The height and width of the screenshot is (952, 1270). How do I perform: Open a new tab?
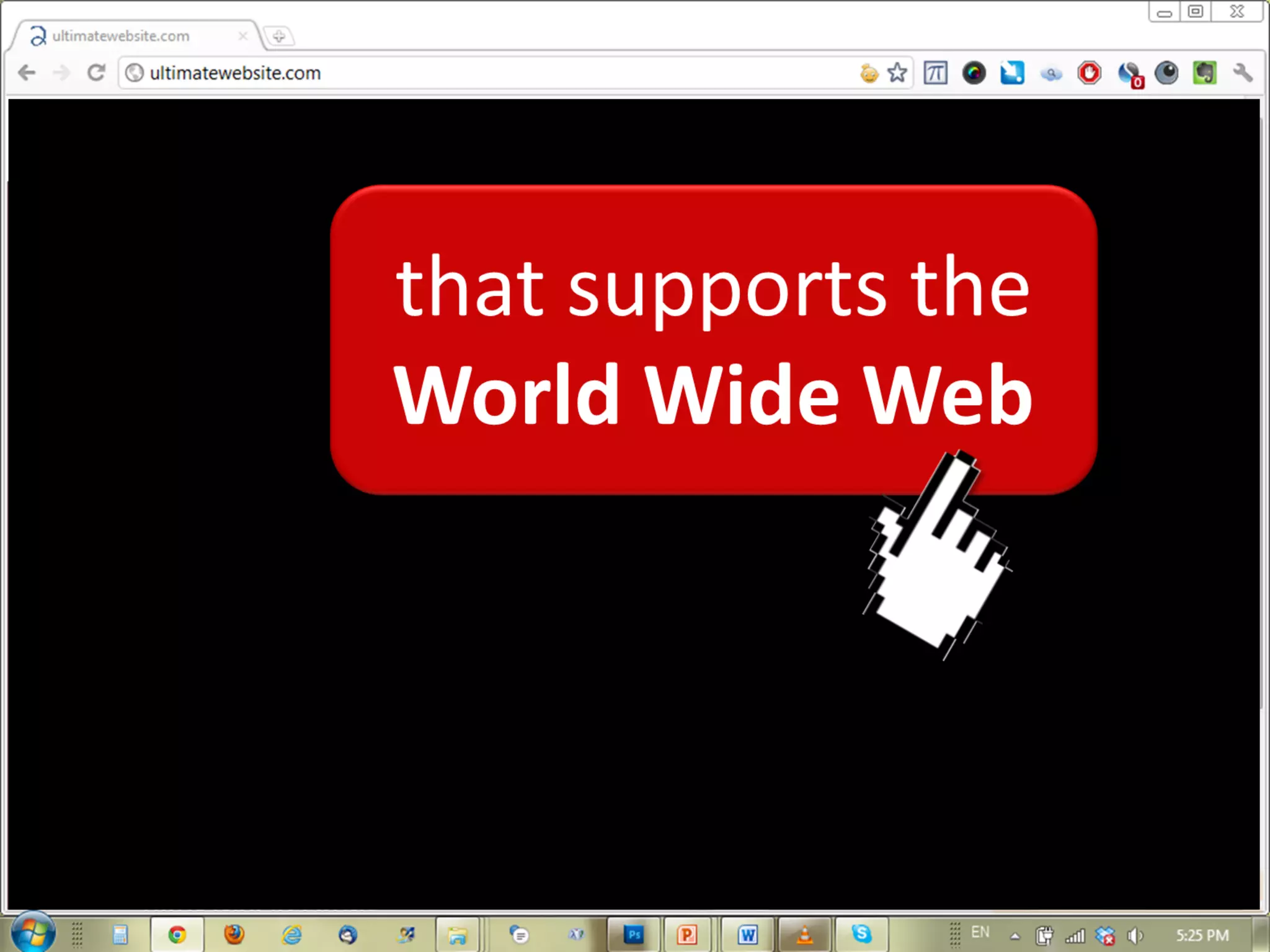tap(278, 37)
